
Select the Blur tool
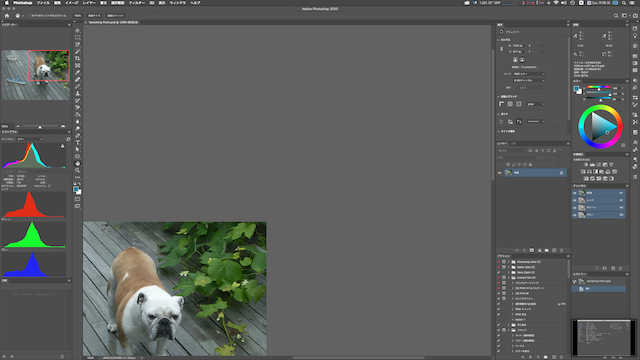(x=78, y=122)
